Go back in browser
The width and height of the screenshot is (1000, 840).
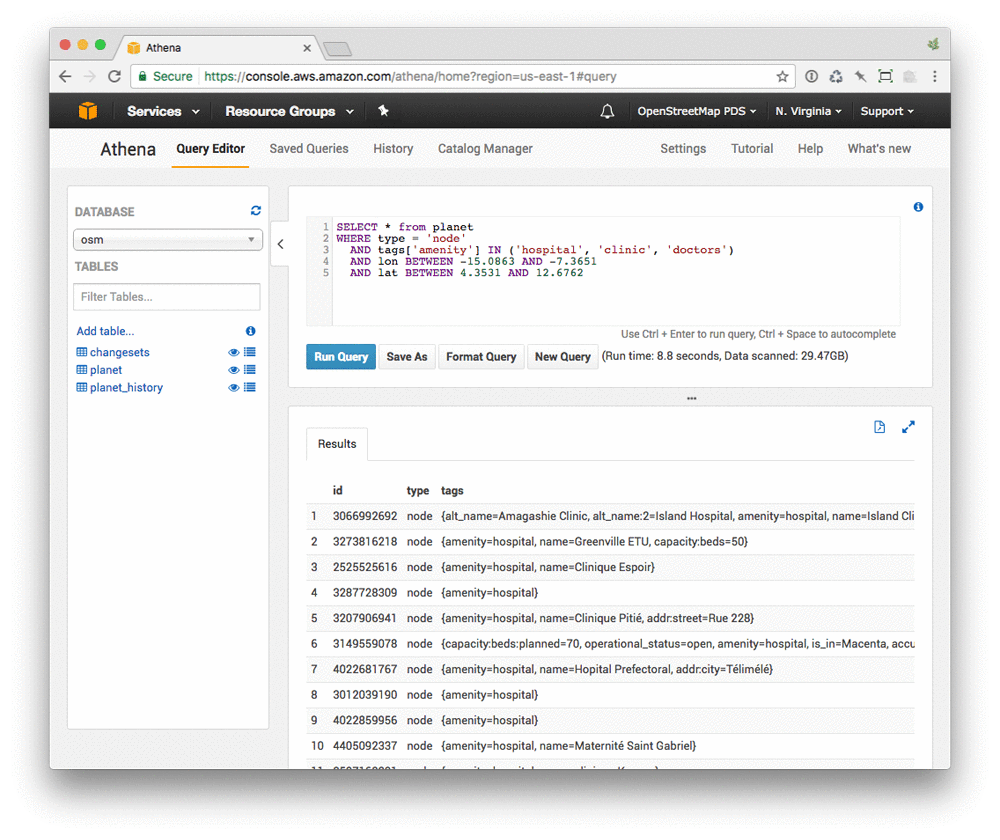point(65,77)
